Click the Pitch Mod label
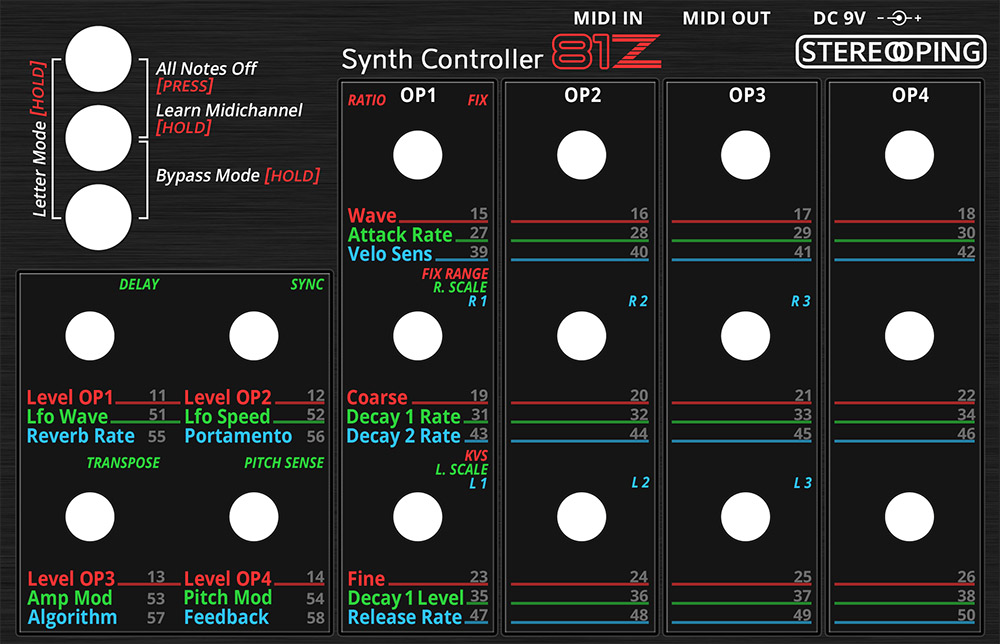This screenshot has width=1000, height=644. point(228,597)
